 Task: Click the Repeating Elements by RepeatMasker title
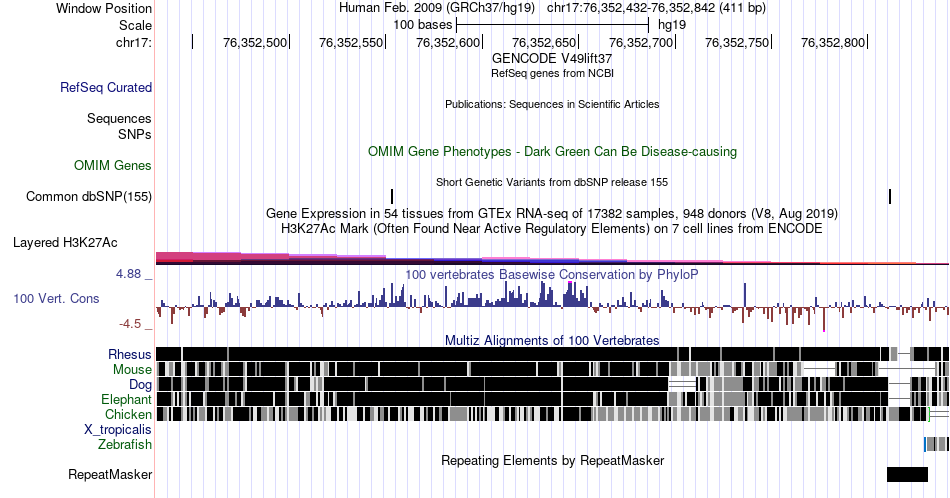point(552,460)
